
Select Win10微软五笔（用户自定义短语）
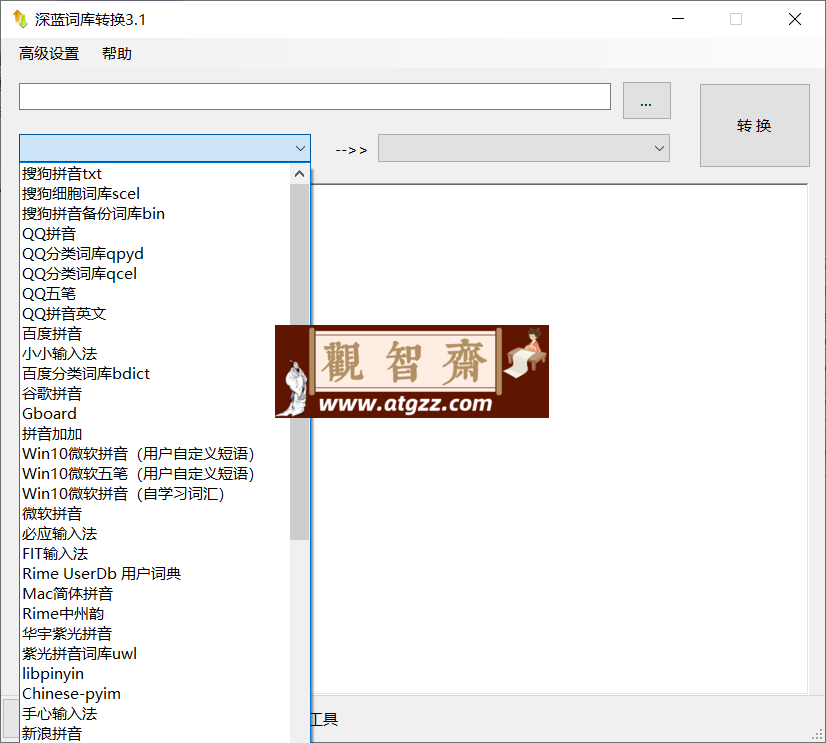pyautogui.click(x=155, y=474)
